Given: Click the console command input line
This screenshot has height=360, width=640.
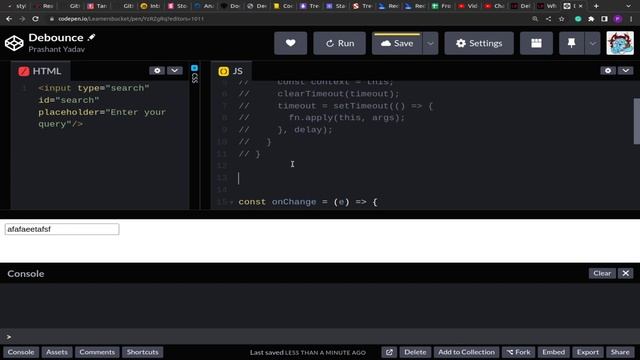Looking at the screenshot, I should pyautogui.click(x=320, y=337).
